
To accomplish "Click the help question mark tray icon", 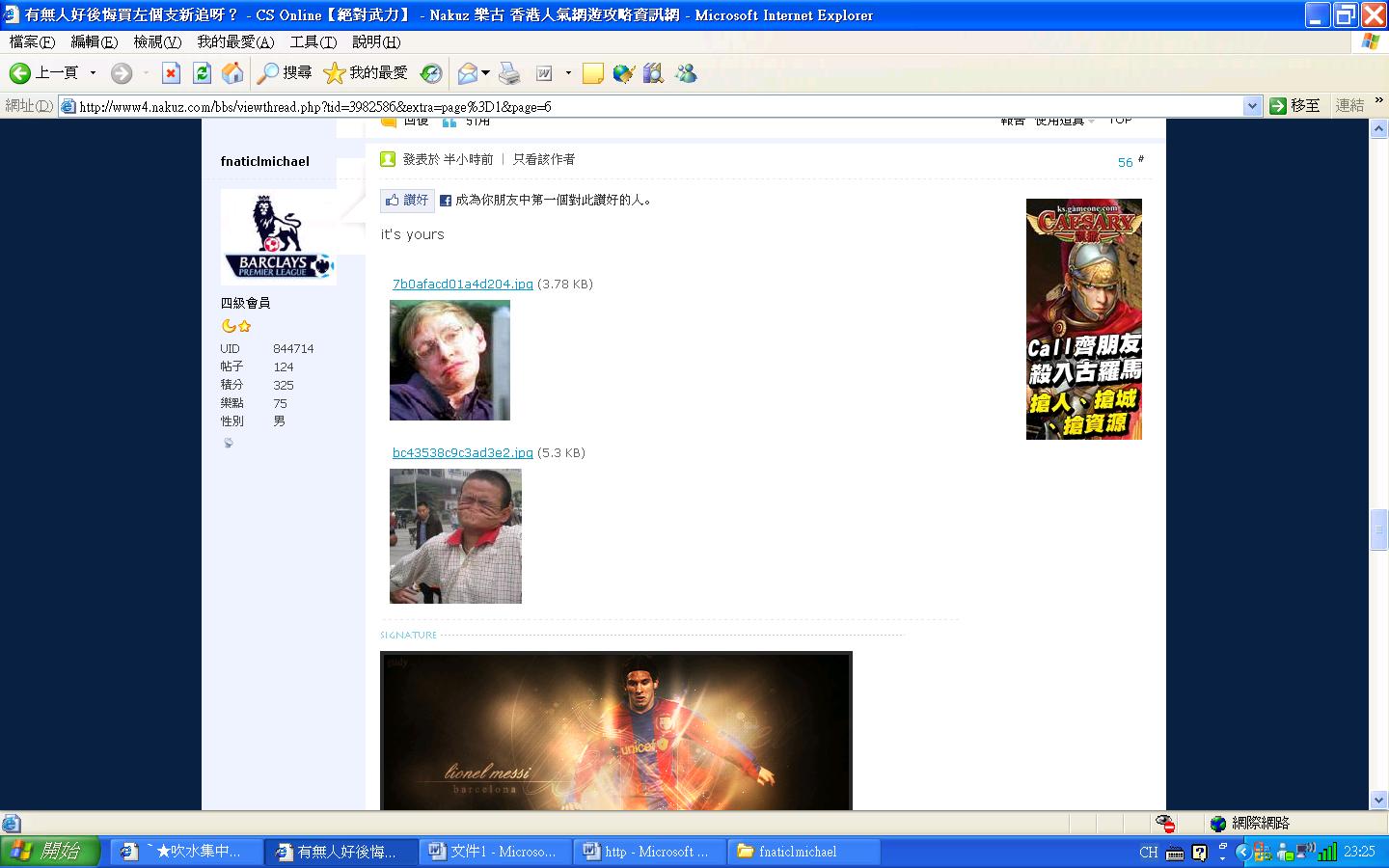I will [1199, 853].
